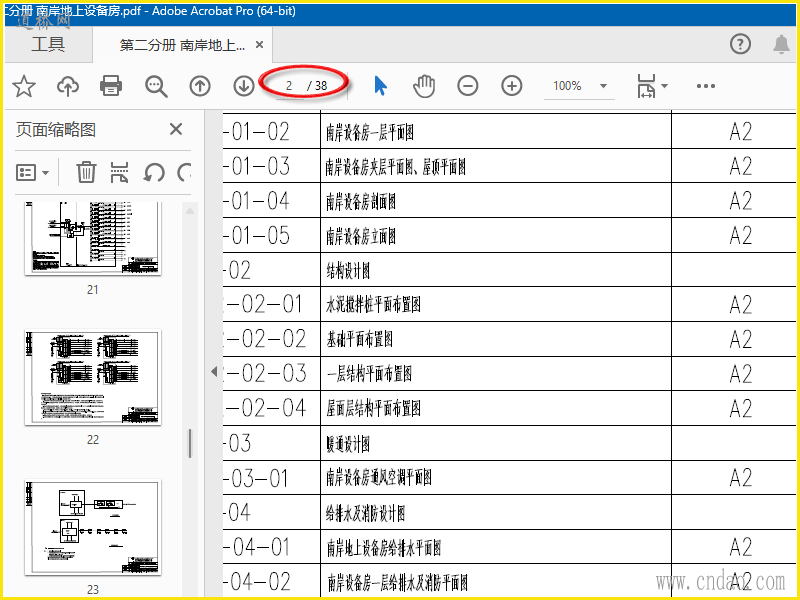The image size is (800, 600).
Task: Rotate page counterclockwise
Action: [154, 172]
